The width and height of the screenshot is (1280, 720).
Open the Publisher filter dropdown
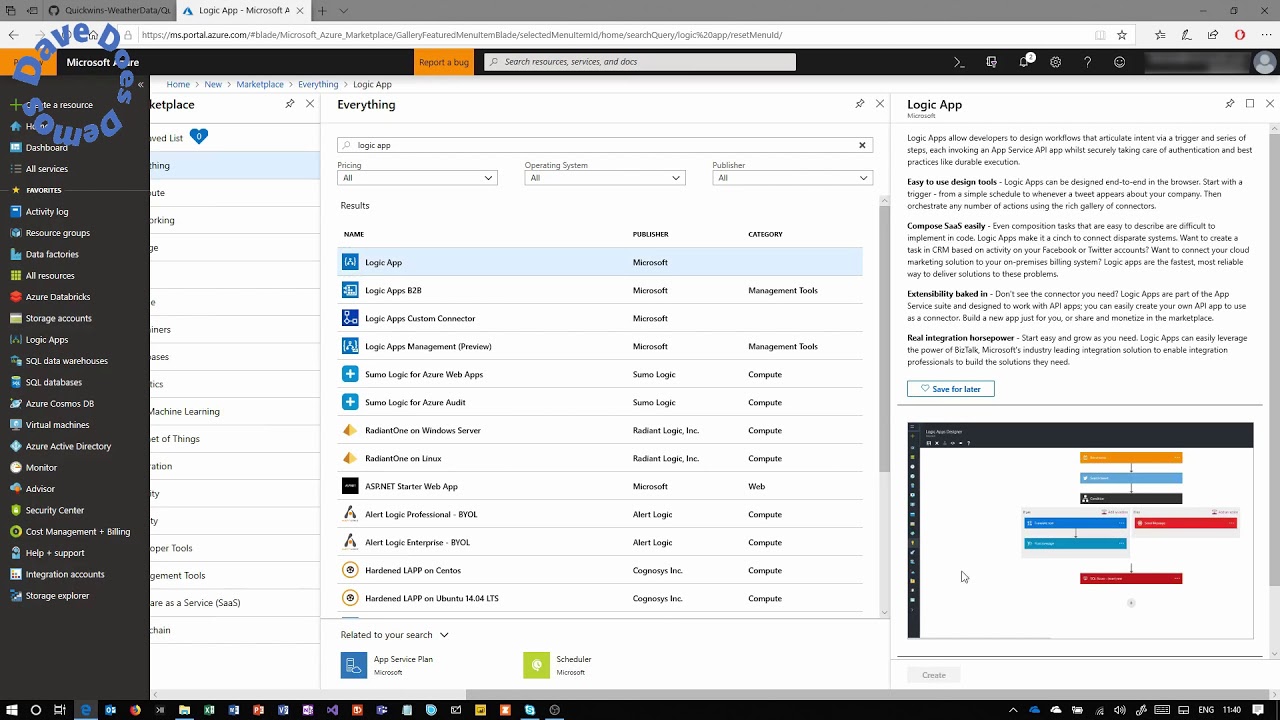792,178
